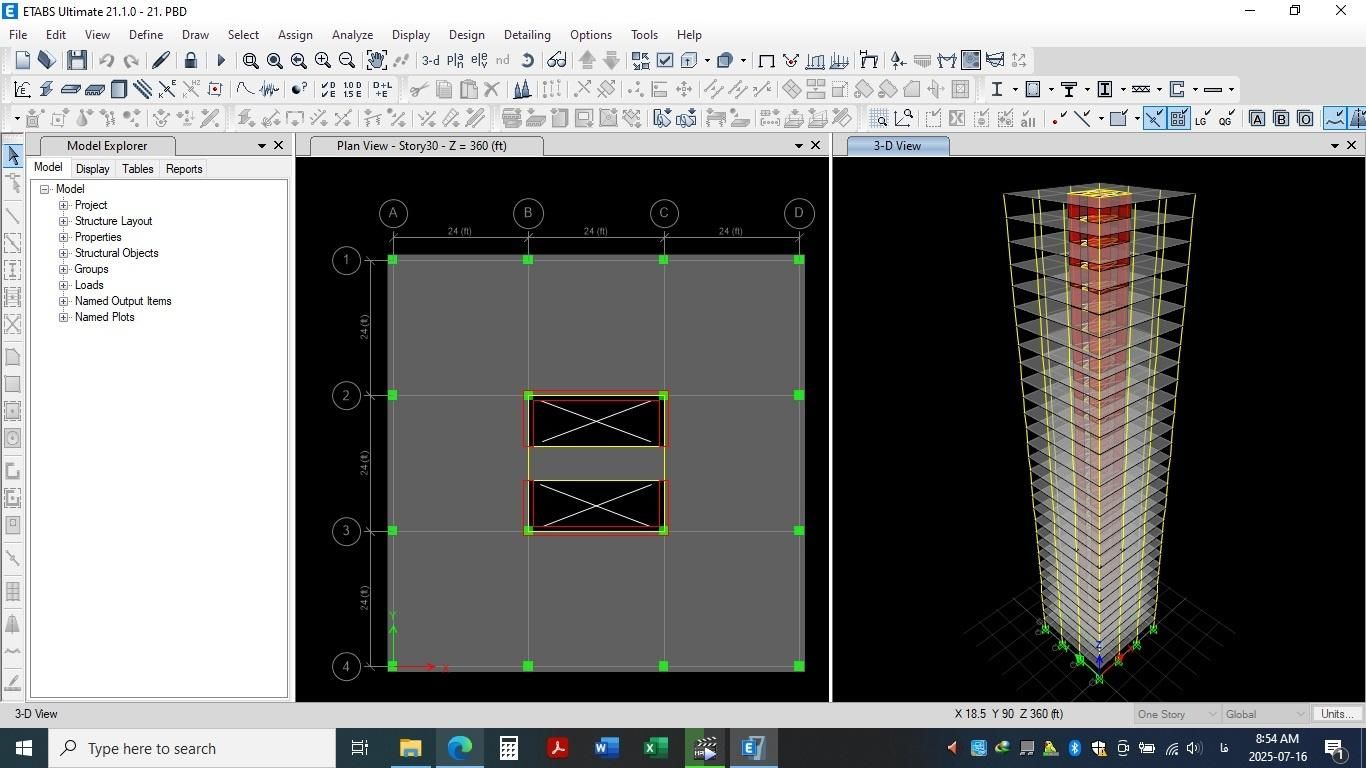Toggle the QG snap option
Image resolution: width=1366 pixels, height=768 pixels.
[x=1225, y=118]
